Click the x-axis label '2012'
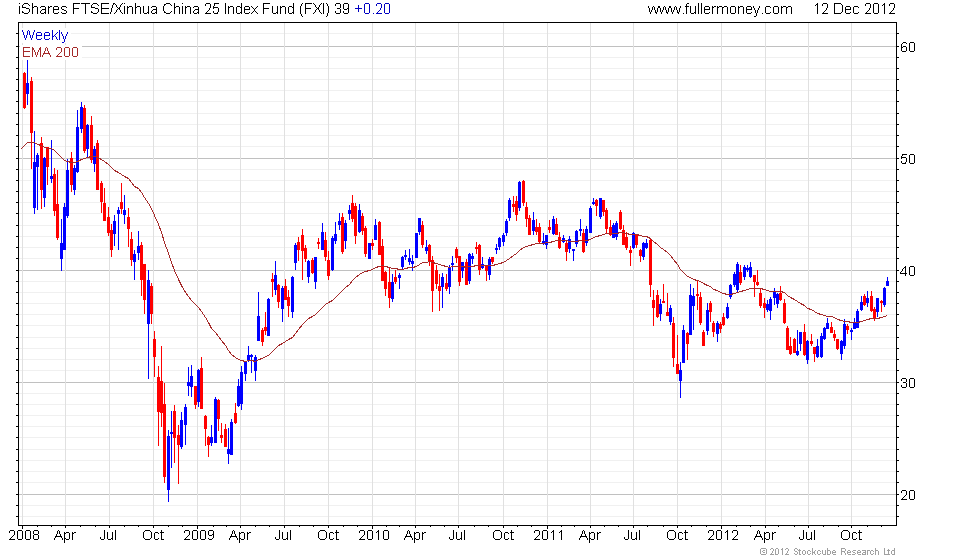The image size is (980, 560). pyautogui.click(x=724, y=536)
